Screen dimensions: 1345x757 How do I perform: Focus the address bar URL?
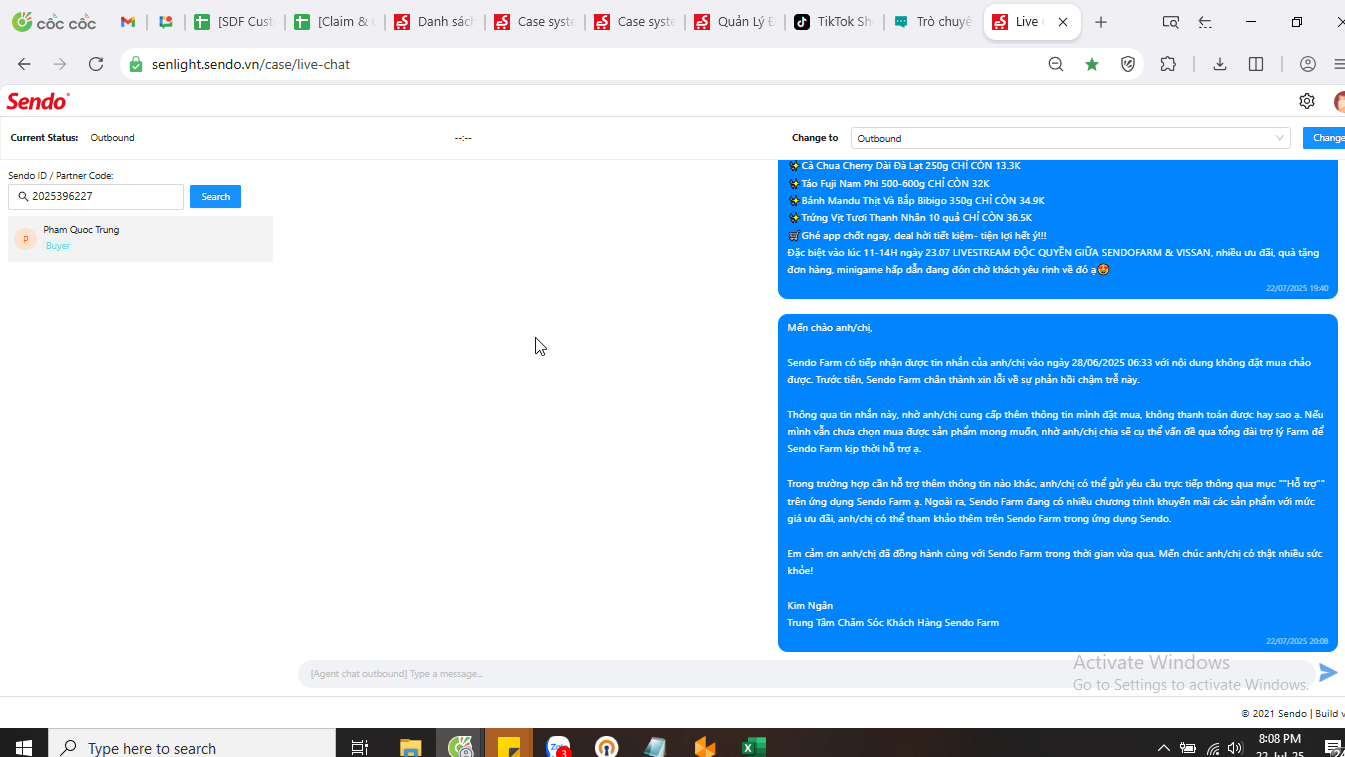[x=251, y=64]
